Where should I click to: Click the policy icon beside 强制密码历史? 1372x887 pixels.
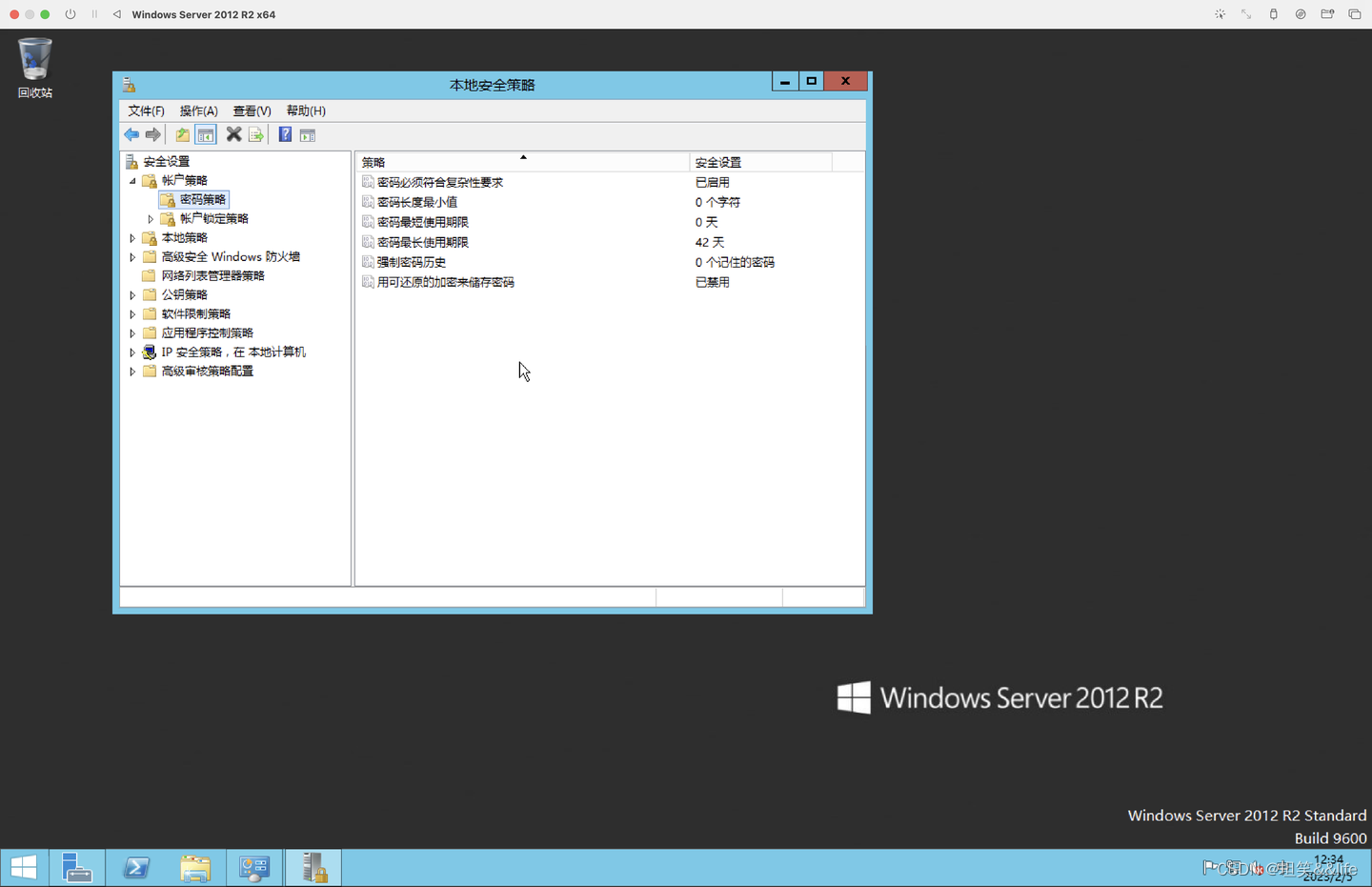click(368, 262)
